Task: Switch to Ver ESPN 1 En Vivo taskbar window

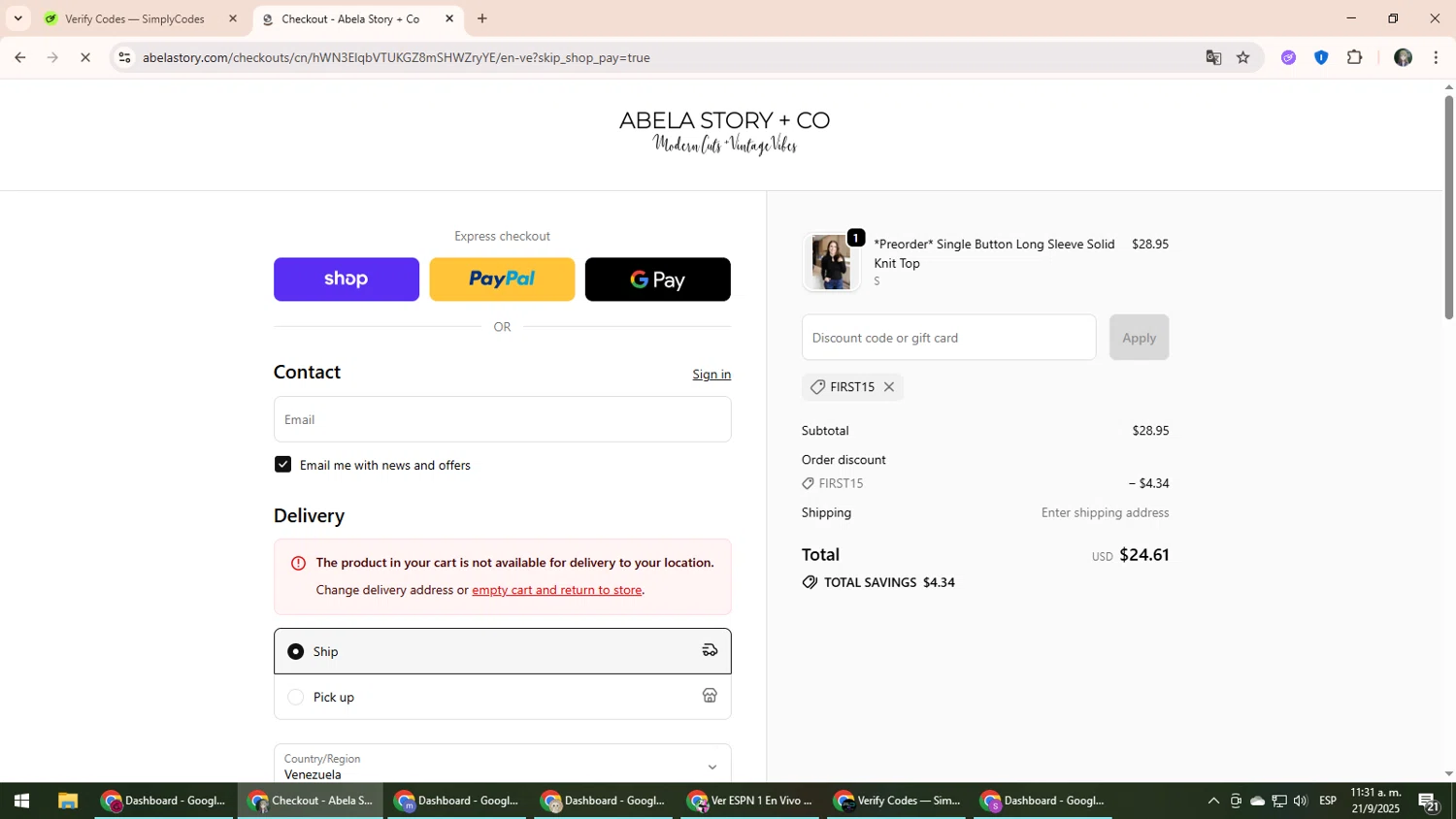Action: pyautogui.click(x=749, y=801)
